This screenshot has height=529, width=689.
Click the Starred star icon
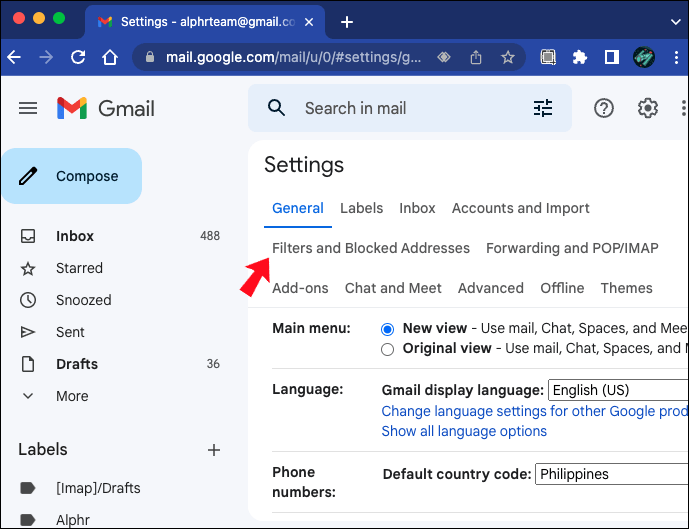tap(28, 268)
